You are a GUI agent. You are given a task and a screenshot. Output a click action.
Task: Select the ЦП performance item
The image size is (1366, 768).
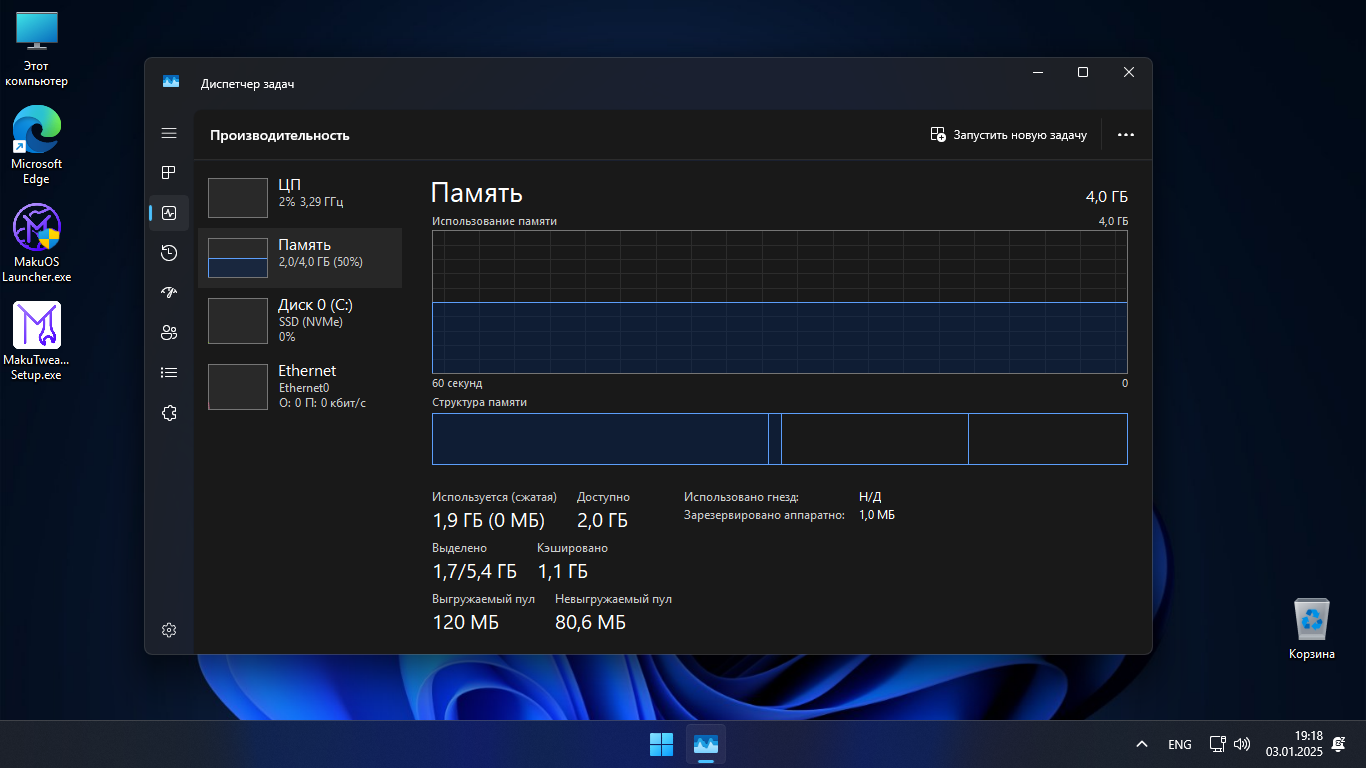point(299,197)
